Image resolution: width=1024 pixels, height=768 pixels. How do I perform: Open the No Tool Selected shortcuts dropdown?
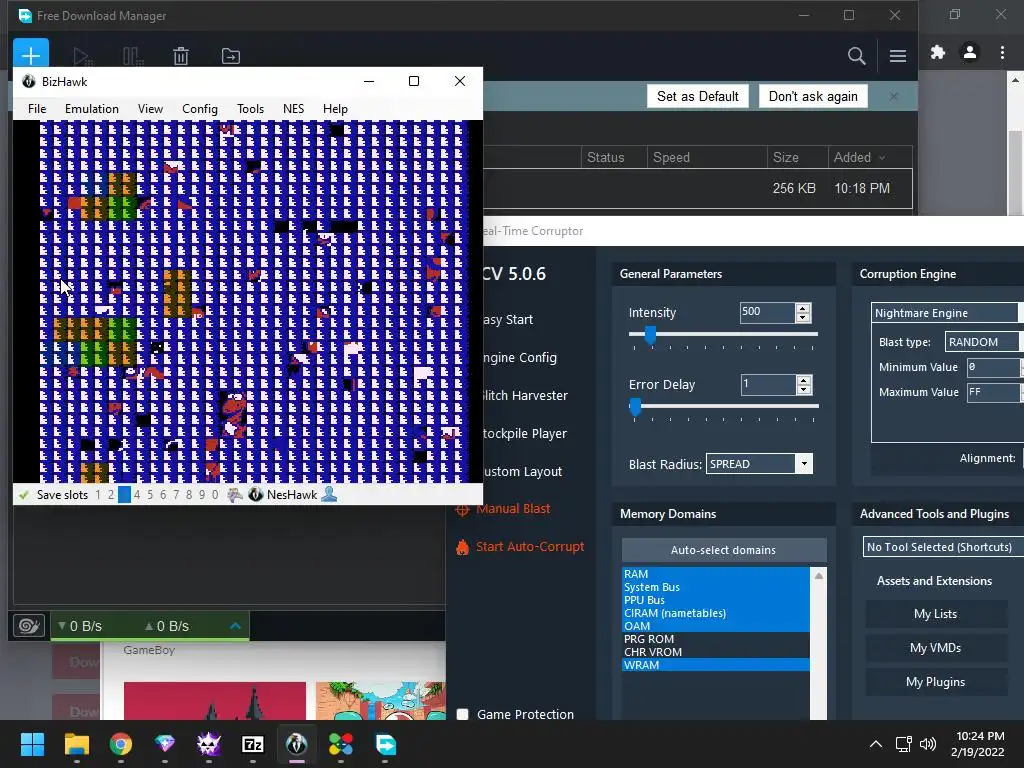943,547
